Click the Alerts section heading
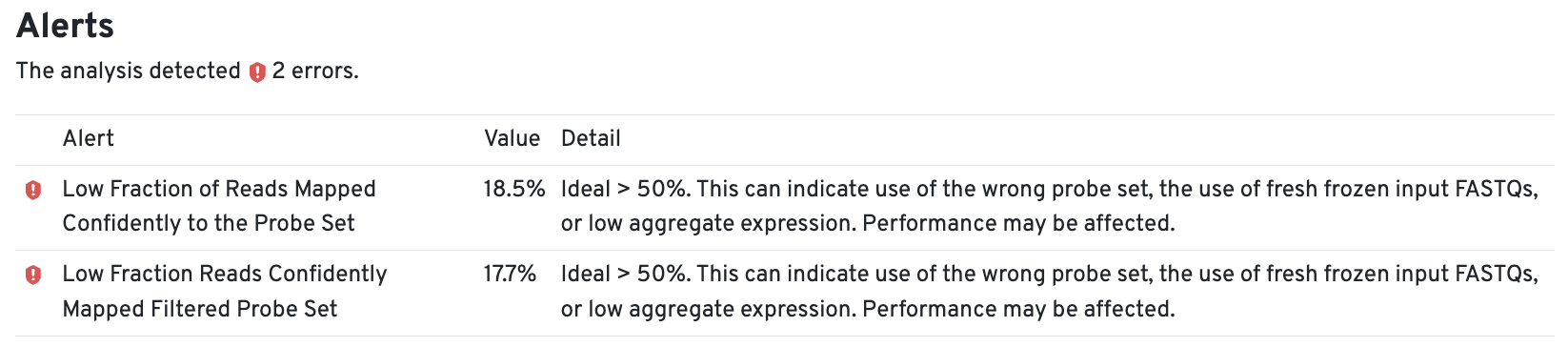 pos(66,26)
